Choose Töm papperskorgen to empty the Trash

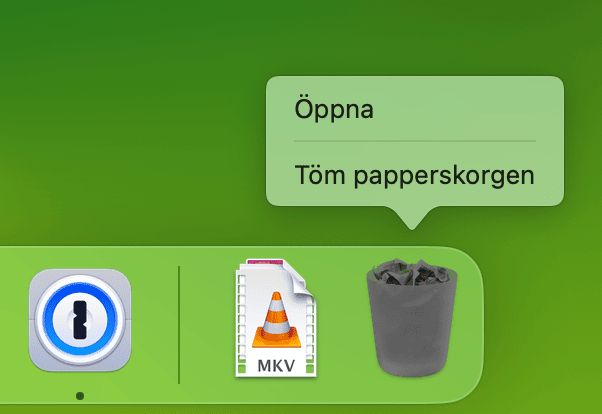coord(414,175)
